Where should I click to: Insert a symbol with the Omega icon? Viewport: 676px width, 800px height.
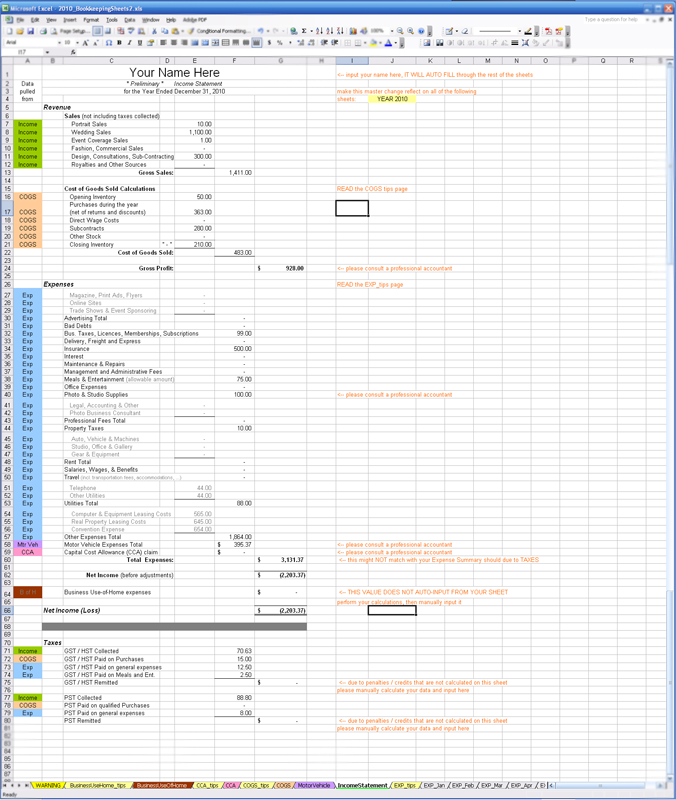tap(109, 42)
